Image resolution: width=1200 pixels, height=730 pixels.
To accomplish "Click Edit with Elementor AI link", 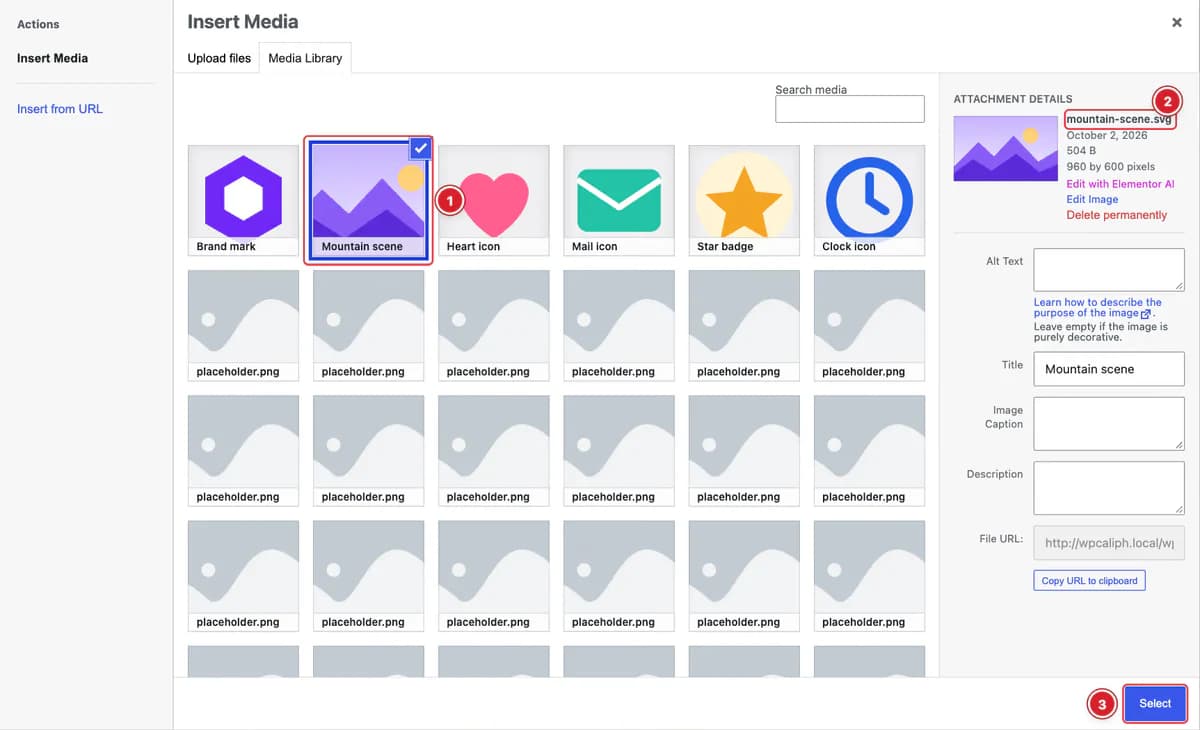I will [1120, 184].
